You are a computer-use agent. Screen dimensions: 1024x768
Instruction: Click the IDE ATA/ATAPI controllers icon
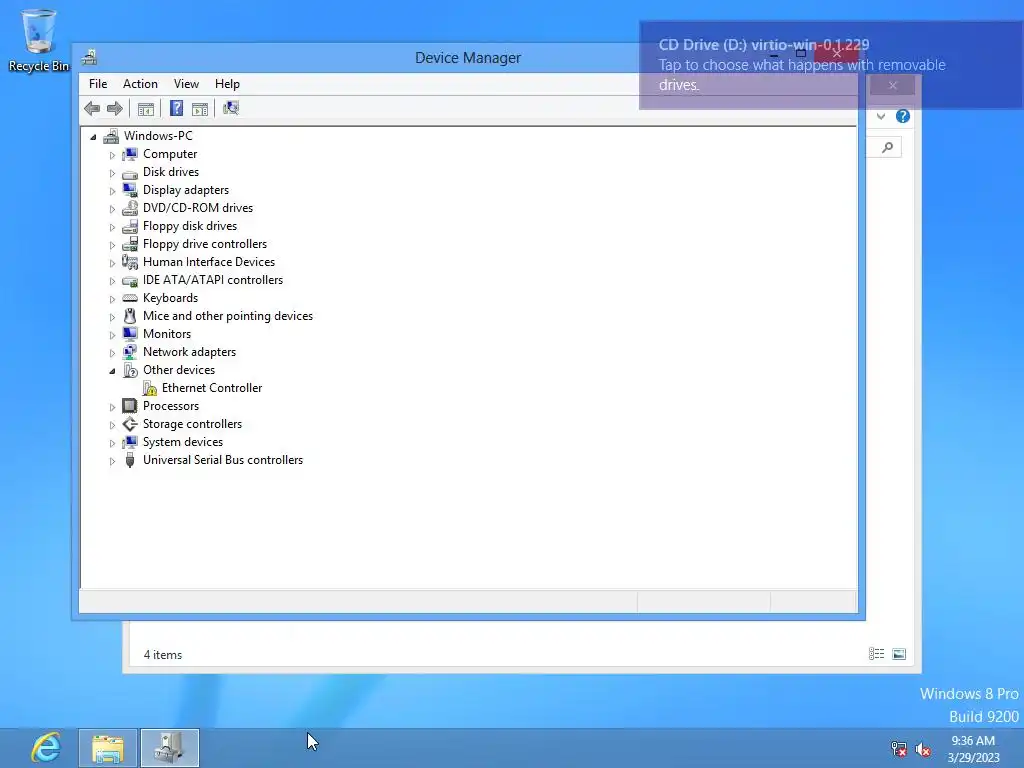(130, 280)
